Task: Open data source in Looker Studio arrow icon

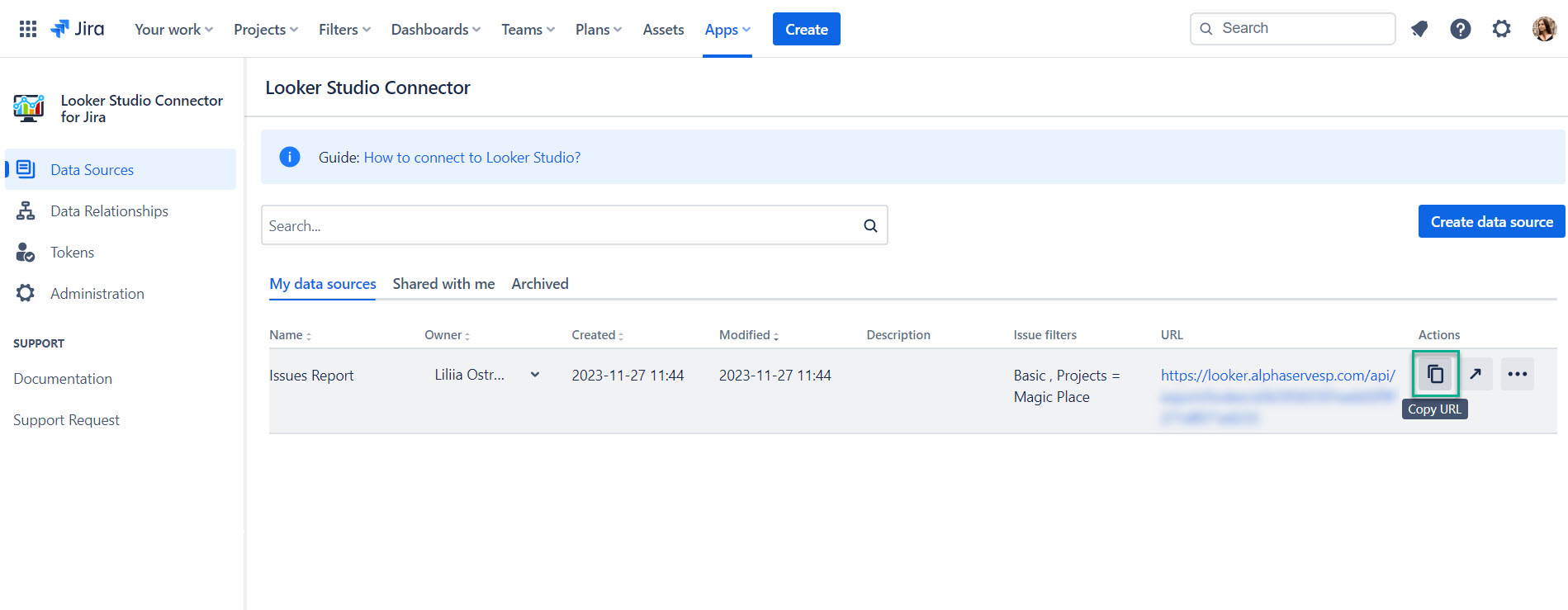Action: (1476, 374)
